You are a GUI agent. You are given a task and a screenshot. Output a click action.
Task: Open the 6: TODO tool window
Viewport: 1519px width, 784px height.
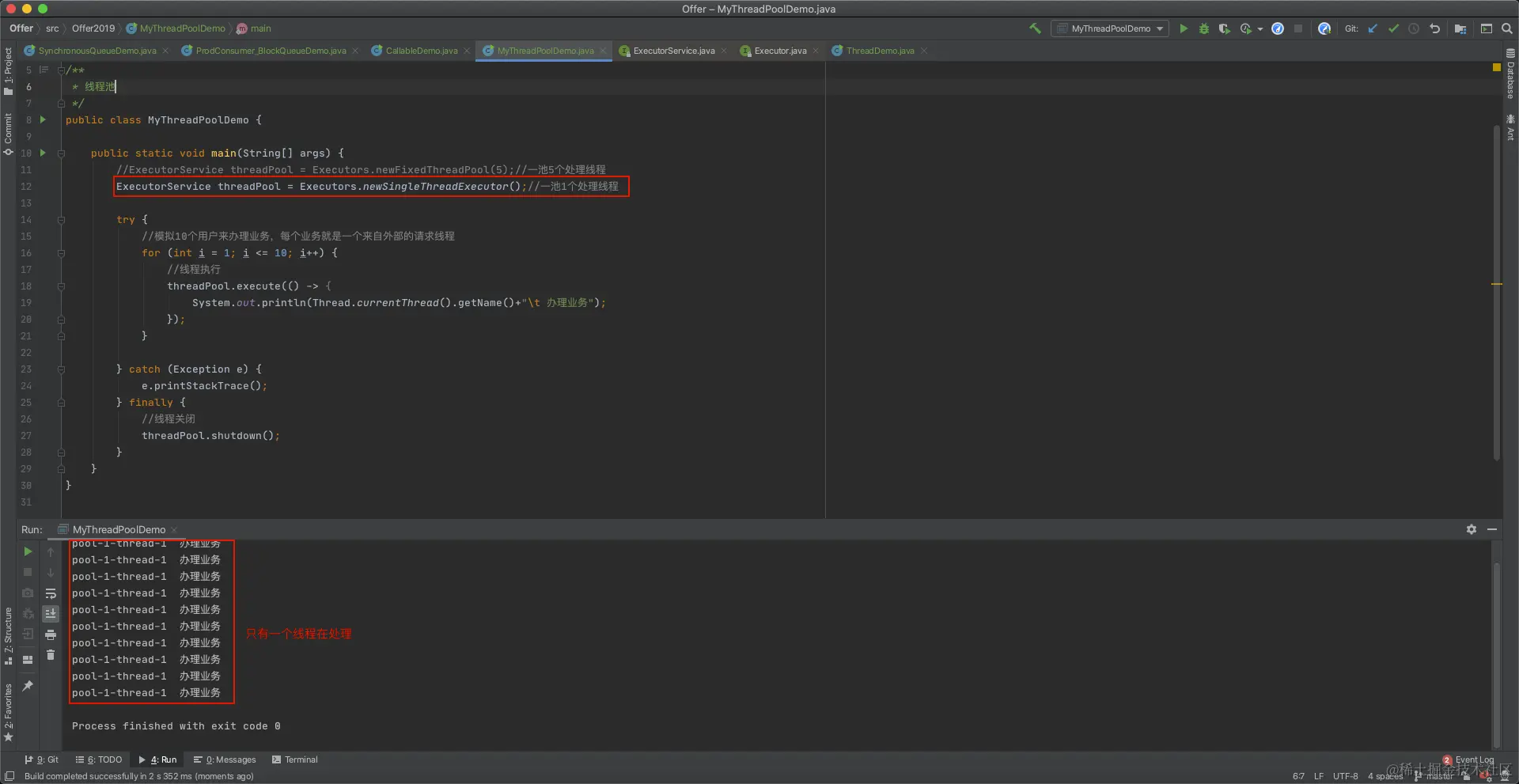(99, 759)
